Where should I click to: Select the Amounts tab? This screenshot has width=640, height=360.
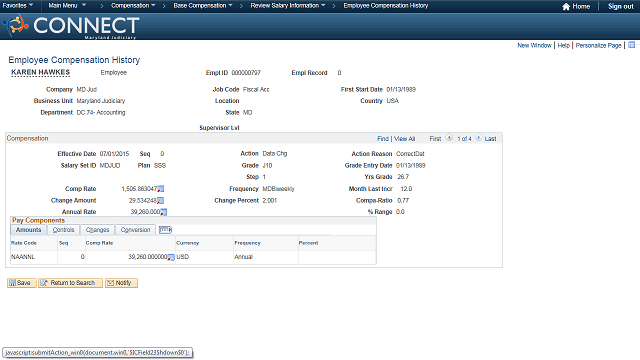pos(29,230)
